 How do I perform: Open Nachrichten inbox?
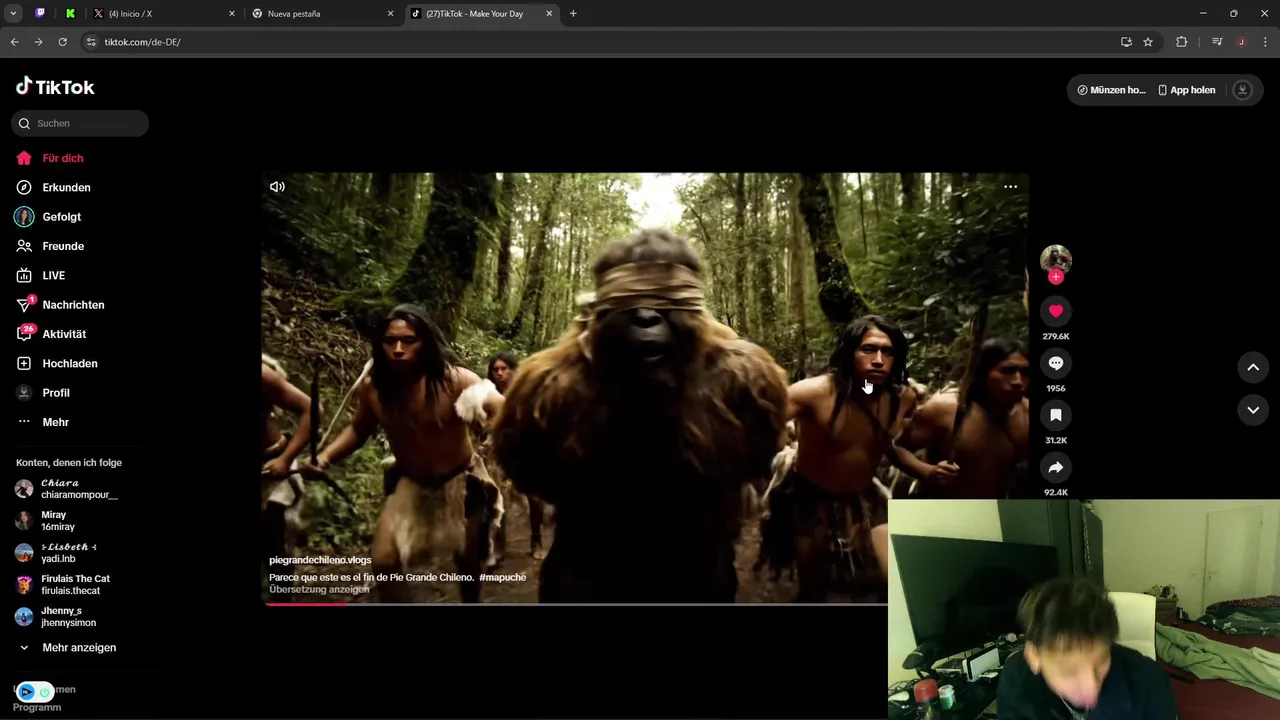tap(73, 305)
